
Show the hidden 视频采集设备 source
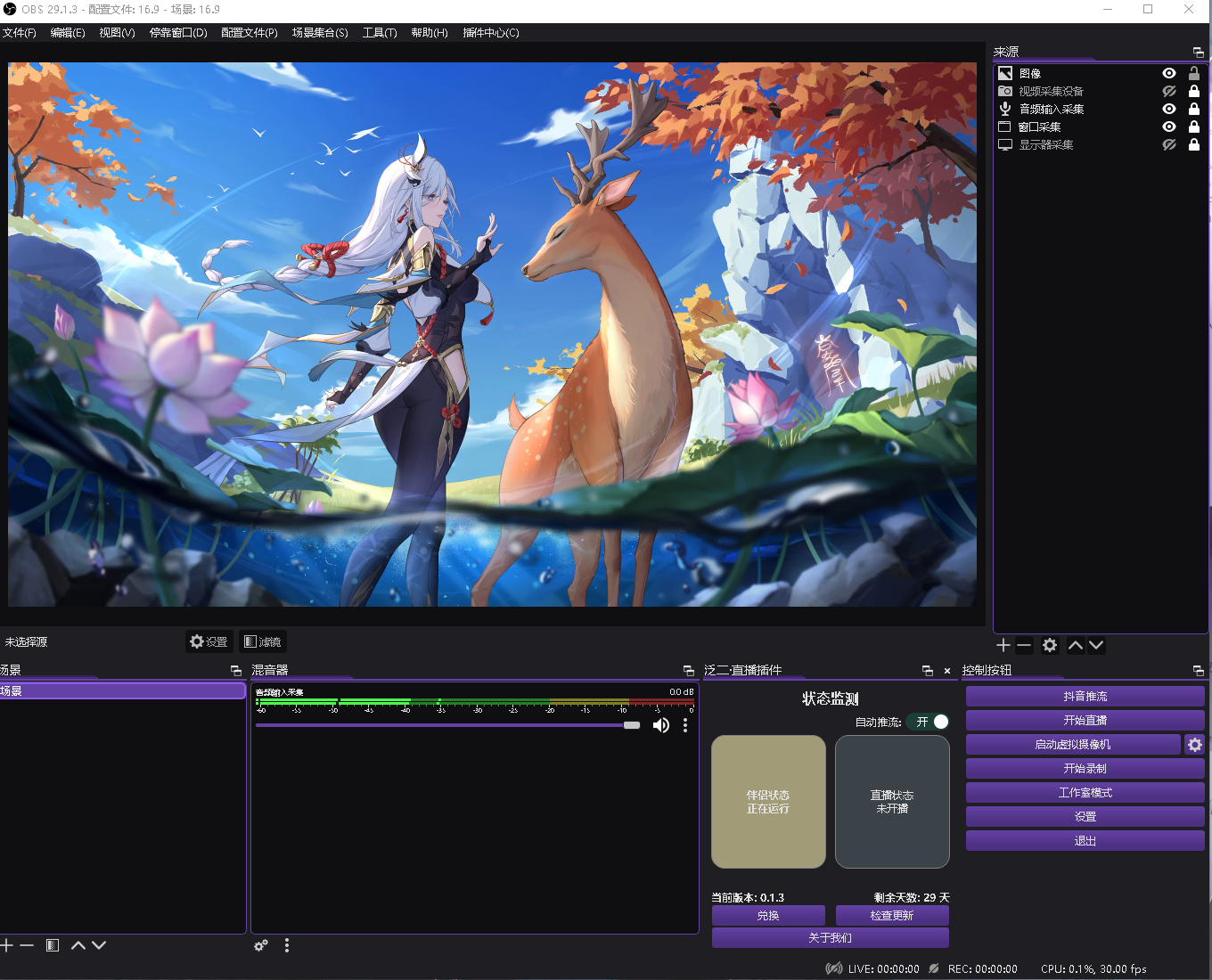point(1169,91)
